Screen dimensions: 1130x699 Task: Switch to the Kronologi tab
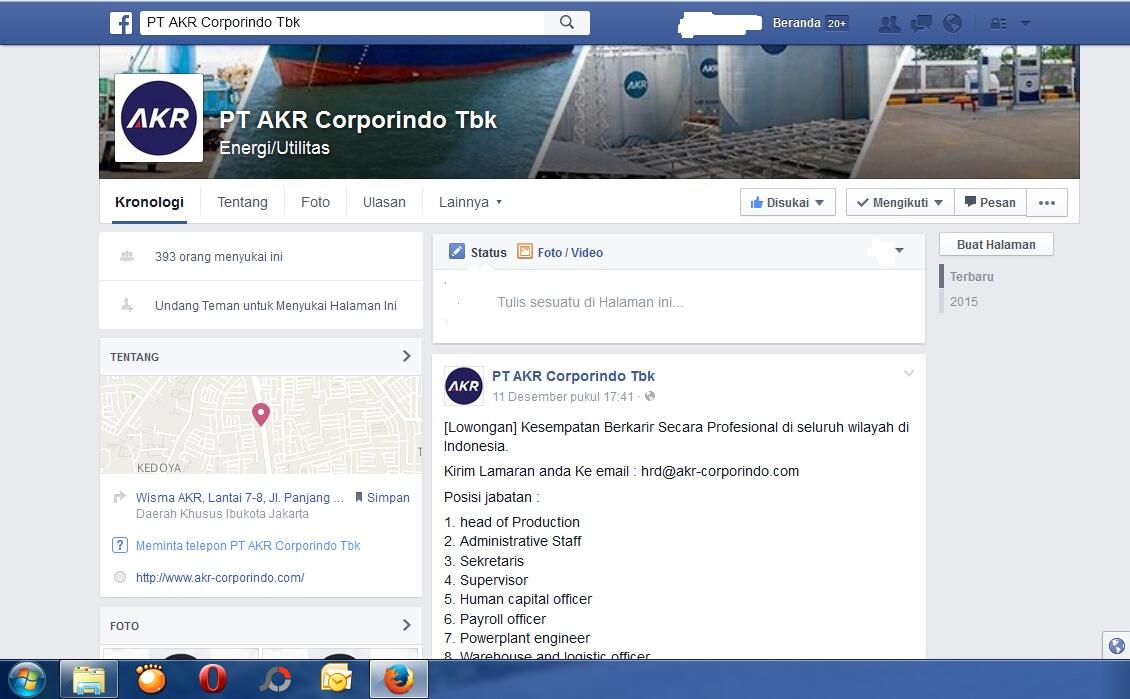click(149, 202)
